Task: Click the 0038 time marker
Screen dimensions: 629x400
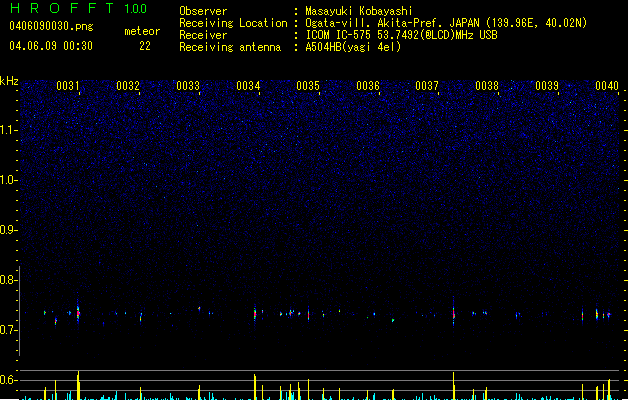Action: [x=487, y=86]
